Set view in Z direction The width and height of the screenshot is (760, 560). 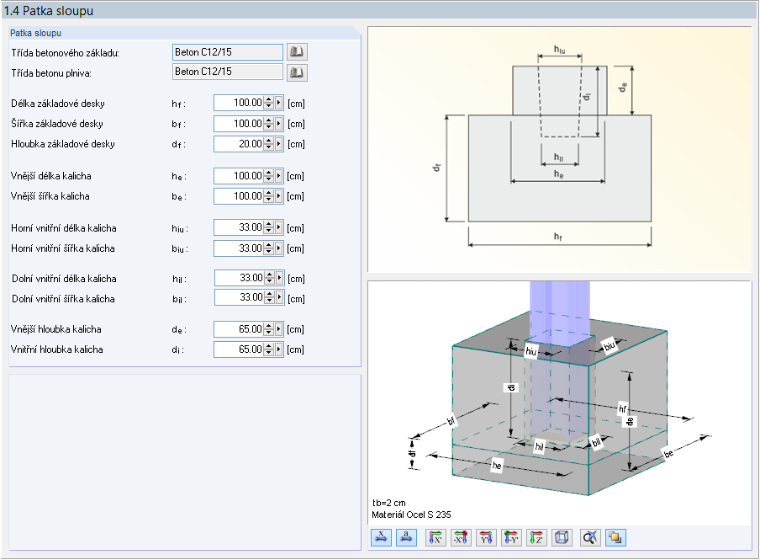point(536,537)
